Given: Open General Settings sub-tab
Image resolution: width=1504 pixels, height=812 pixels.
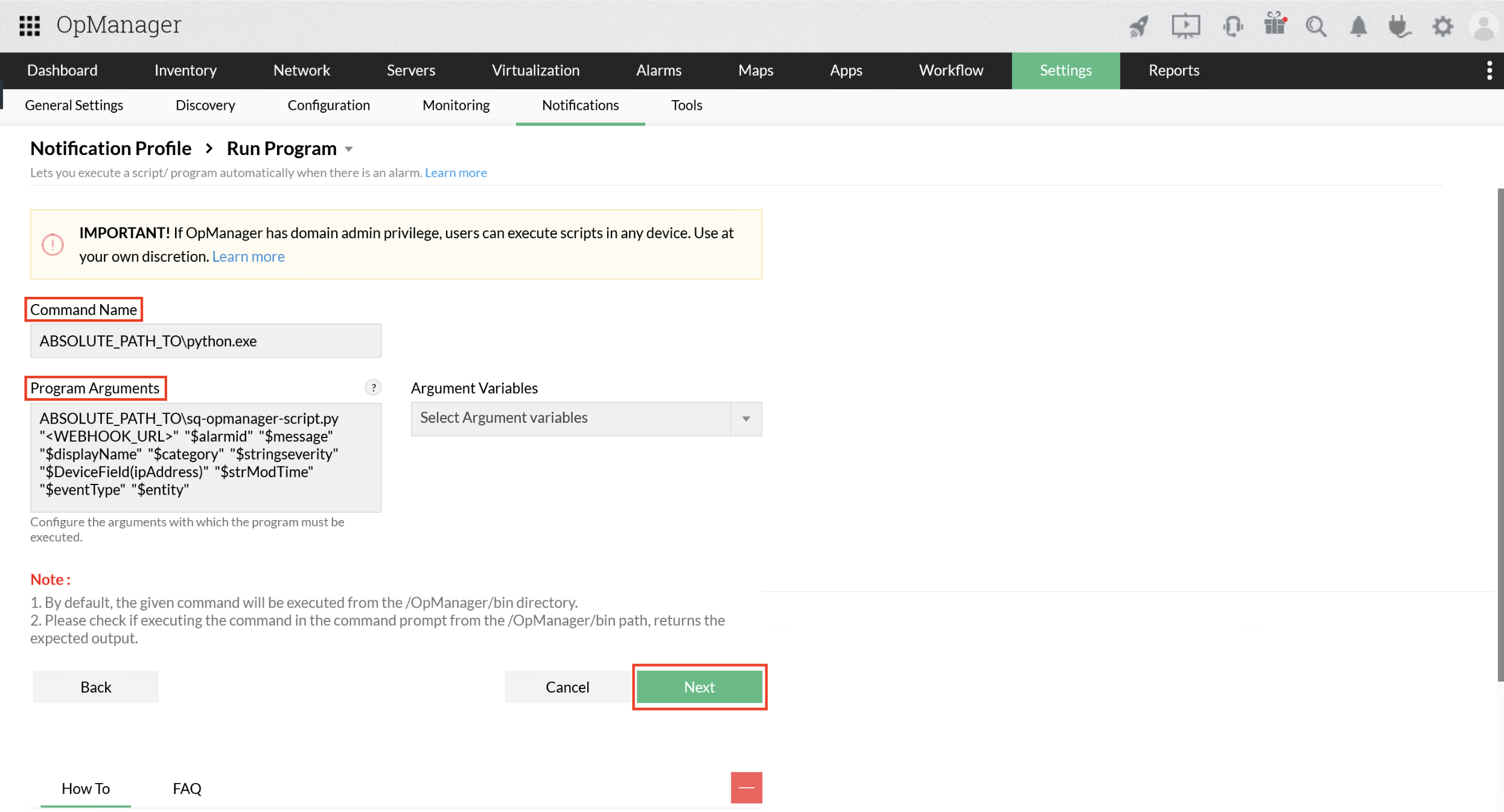Looking at the screenshot, I should [x=74, y=105].
